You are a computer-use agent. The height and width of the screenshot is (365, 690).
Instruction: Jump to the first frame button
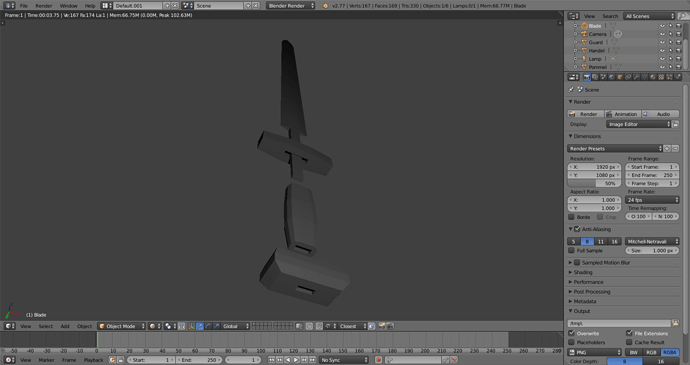click(271, 360)
